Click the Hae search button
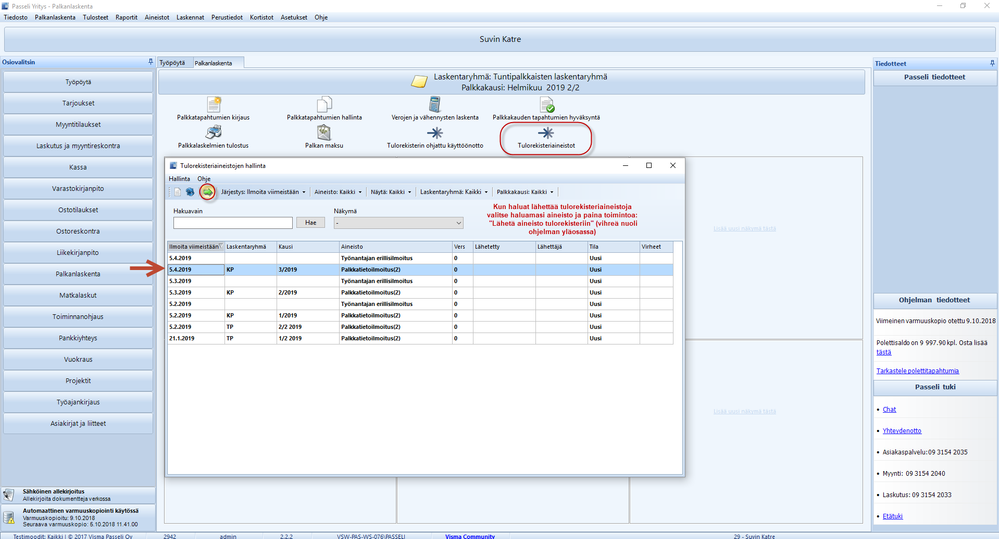The image size is (999, 539). (310, 222)
